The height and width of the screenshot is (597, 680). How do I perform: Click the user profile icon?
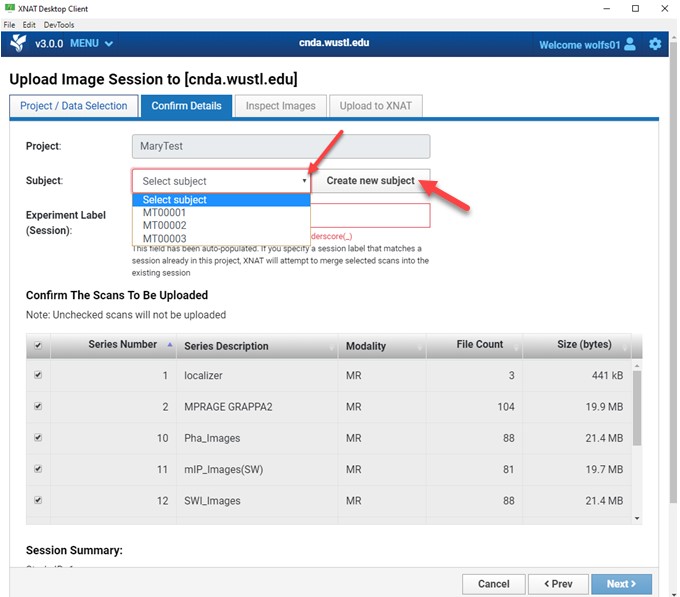click(629, 44)
